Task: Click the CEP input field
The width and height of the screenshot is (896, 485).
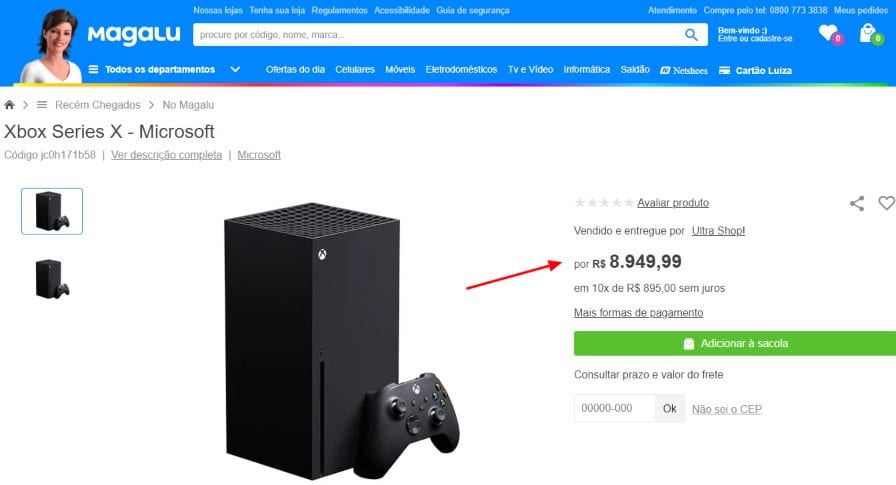Action: (614, 408)
